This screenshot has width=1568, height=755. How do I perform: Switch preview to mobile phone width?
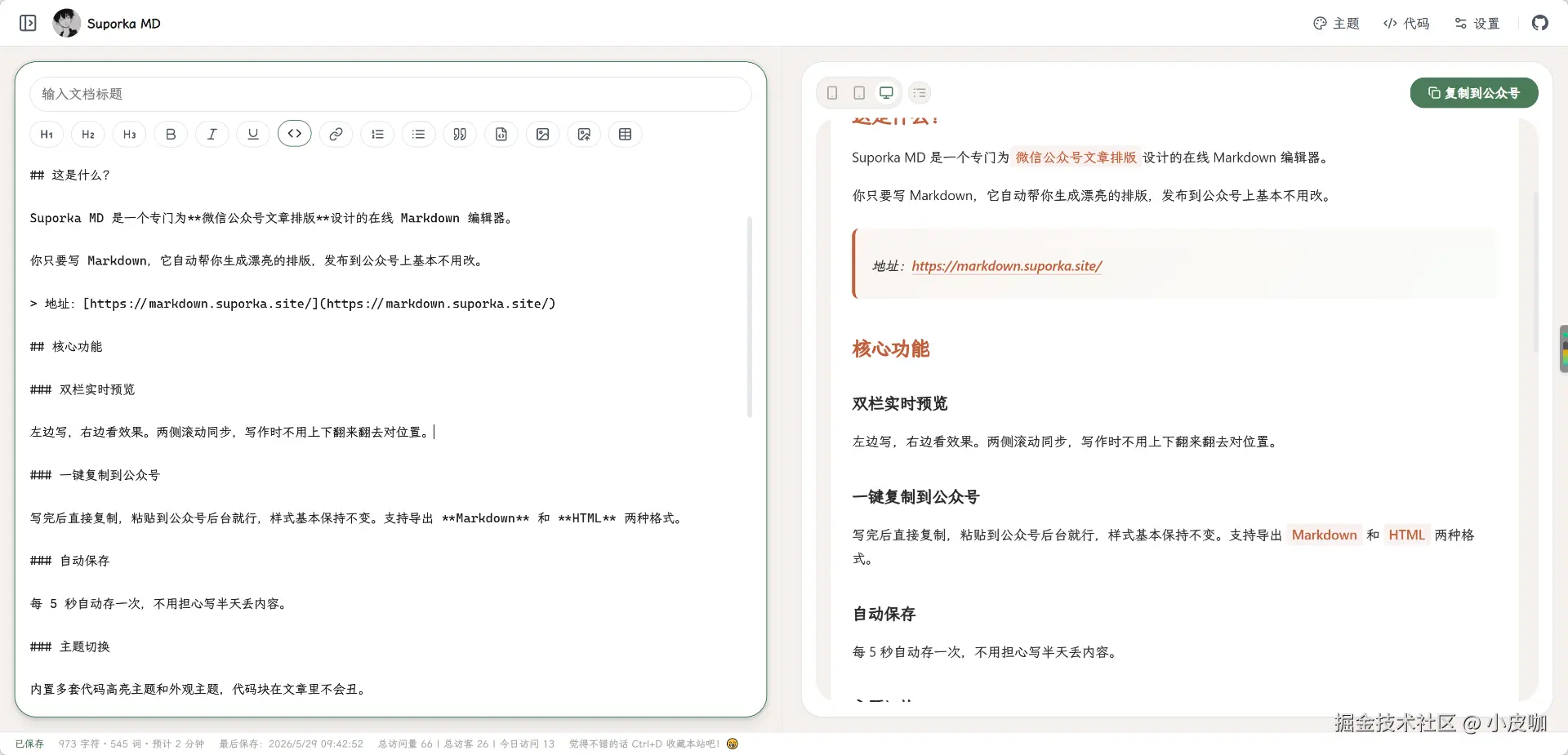click(832, 93)
